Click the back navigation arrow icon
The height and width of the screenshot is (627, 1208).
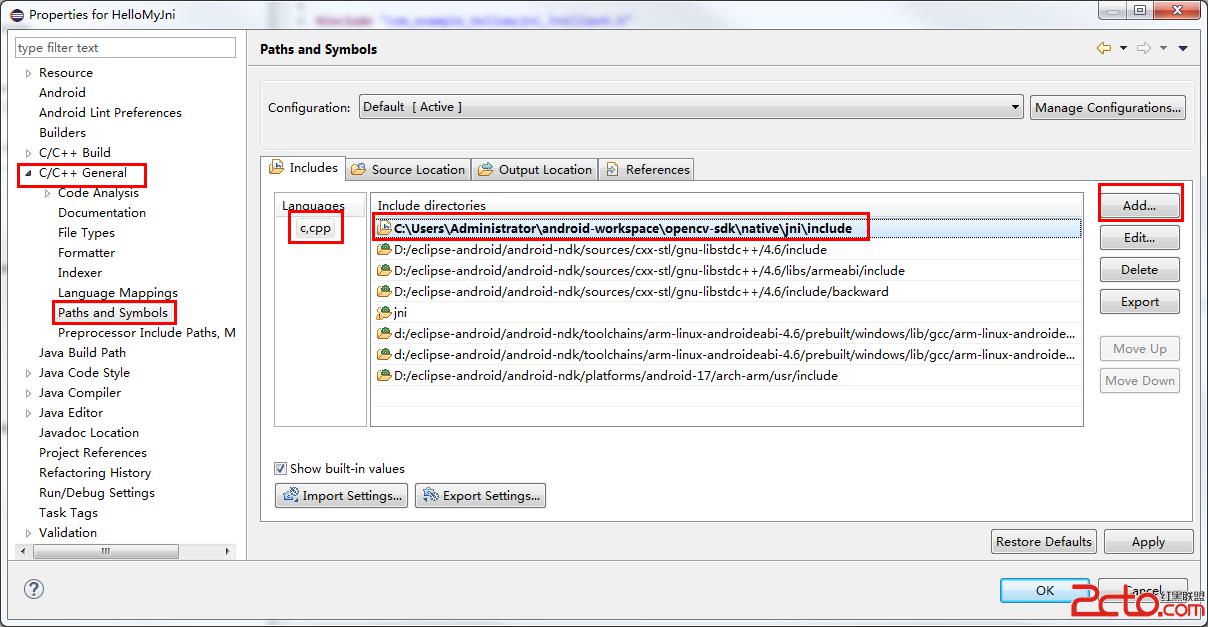[x=1104, y=48]
